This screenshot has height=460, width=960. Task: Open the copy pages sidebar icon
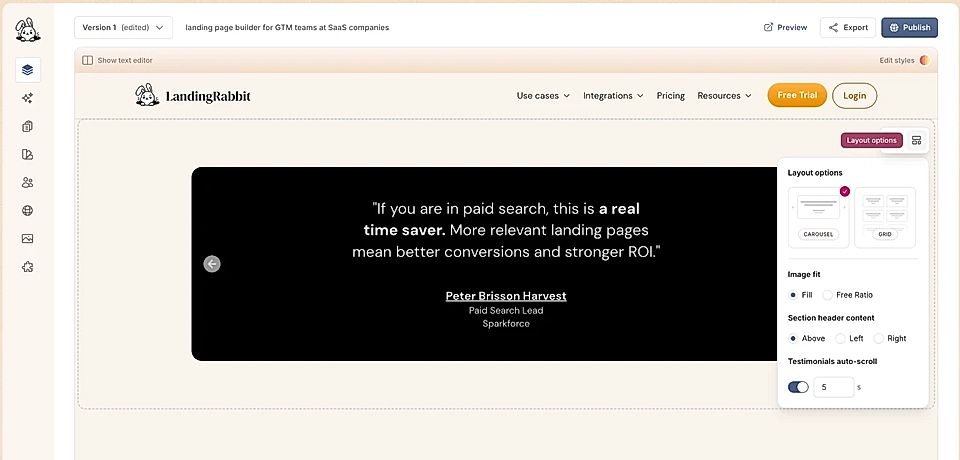[x=28, y=126]
